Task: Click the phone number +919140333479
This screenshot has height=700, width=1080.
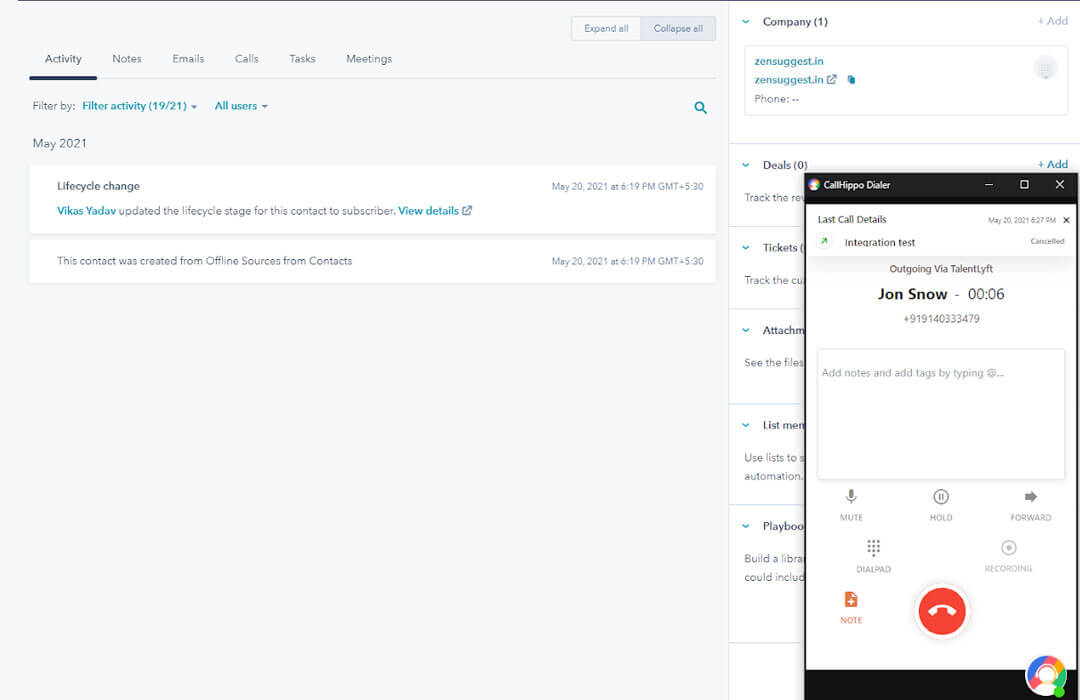Action: (941, 319)
